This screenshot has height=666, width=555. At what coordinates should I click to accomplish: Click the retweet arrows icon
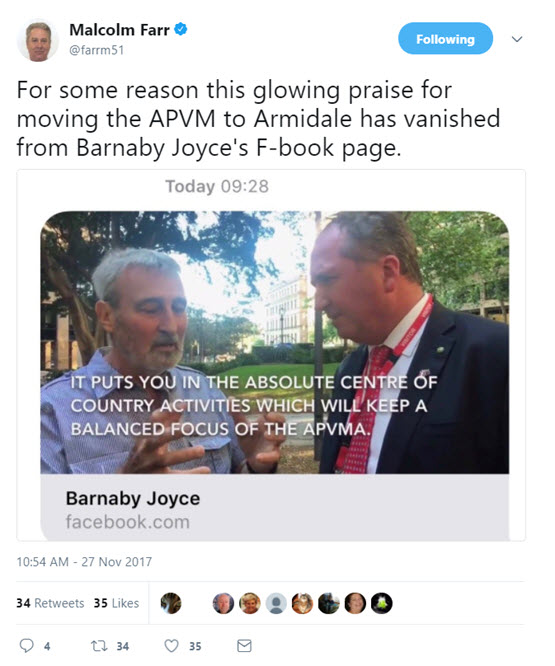click(x=99, y=646)
